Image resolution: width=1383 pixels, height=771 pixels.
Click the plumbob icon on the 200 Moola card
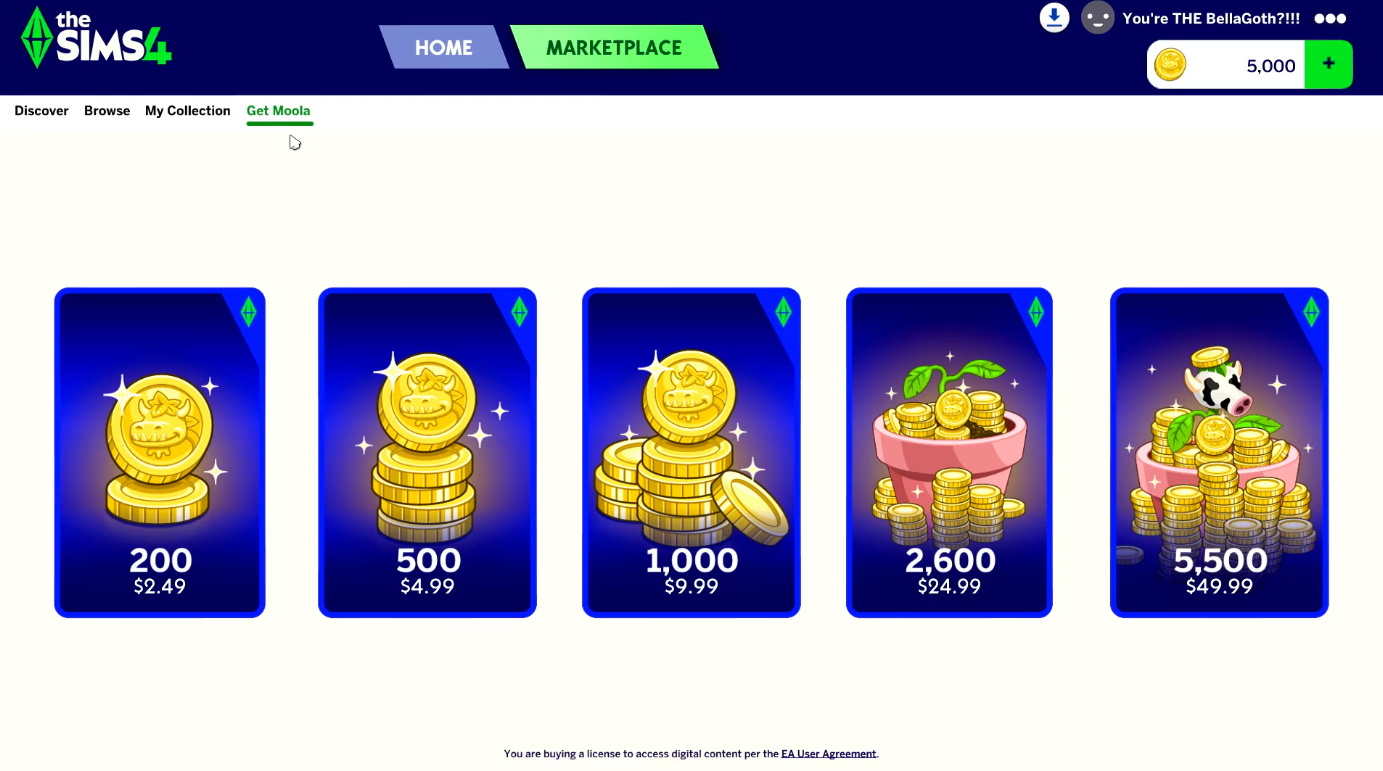[x=248, y=312]
